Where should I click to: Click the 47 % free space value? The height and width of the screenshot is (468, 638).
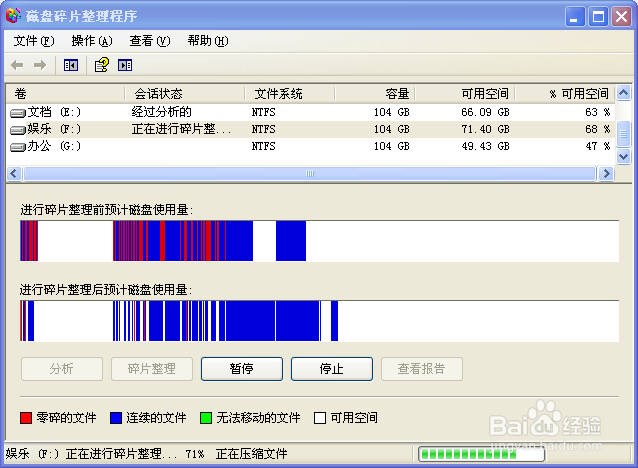click(598, 147)
